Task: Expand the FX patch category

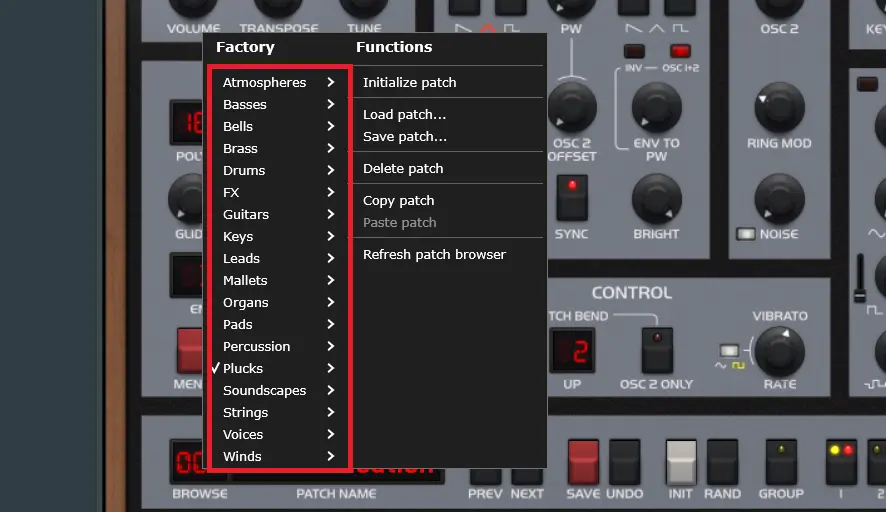Action: pyautogui.click(x=279, y=193)
